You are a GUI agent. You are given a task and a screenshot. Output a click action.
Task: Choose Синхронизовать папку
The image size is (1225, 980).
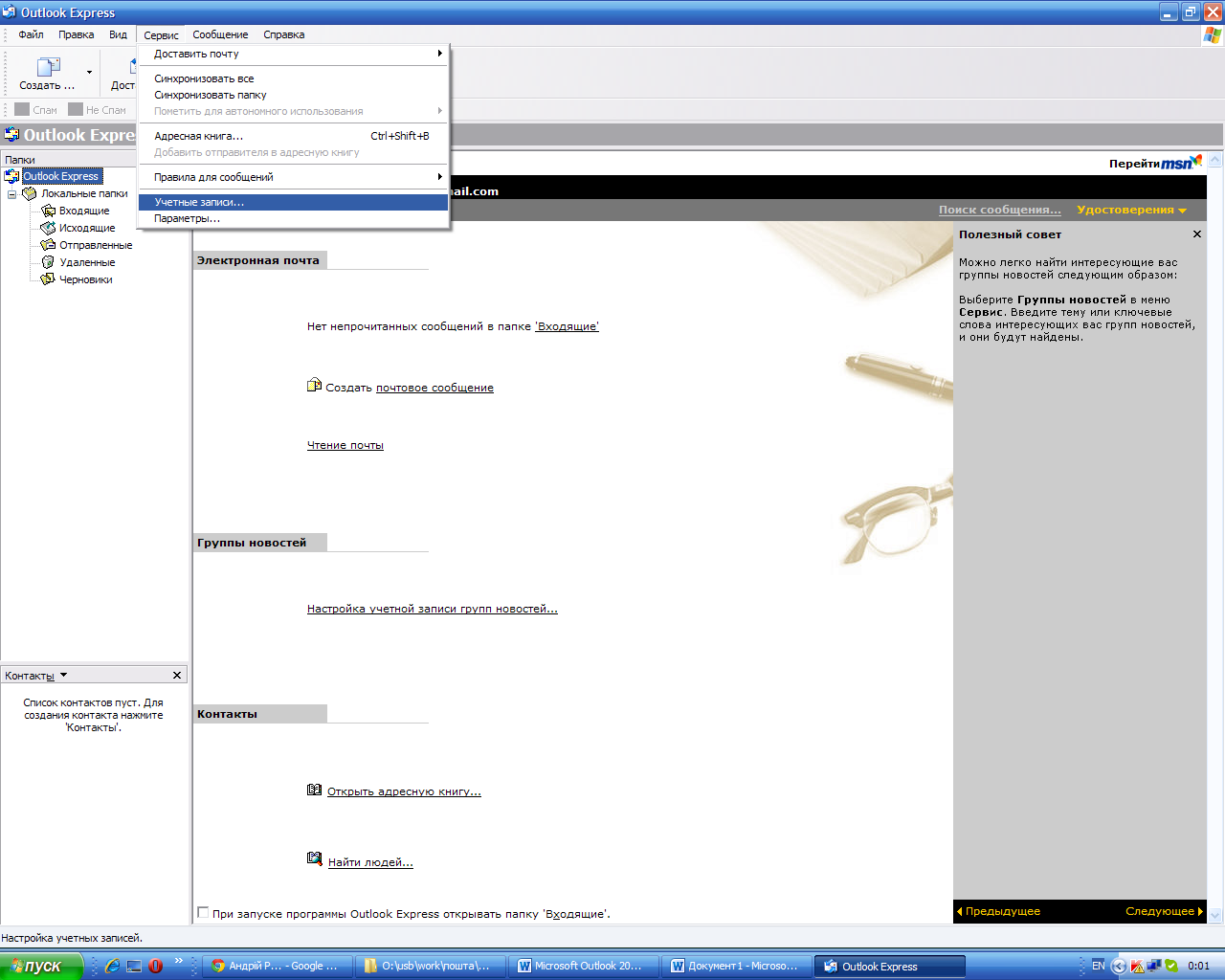click(293, 95)
